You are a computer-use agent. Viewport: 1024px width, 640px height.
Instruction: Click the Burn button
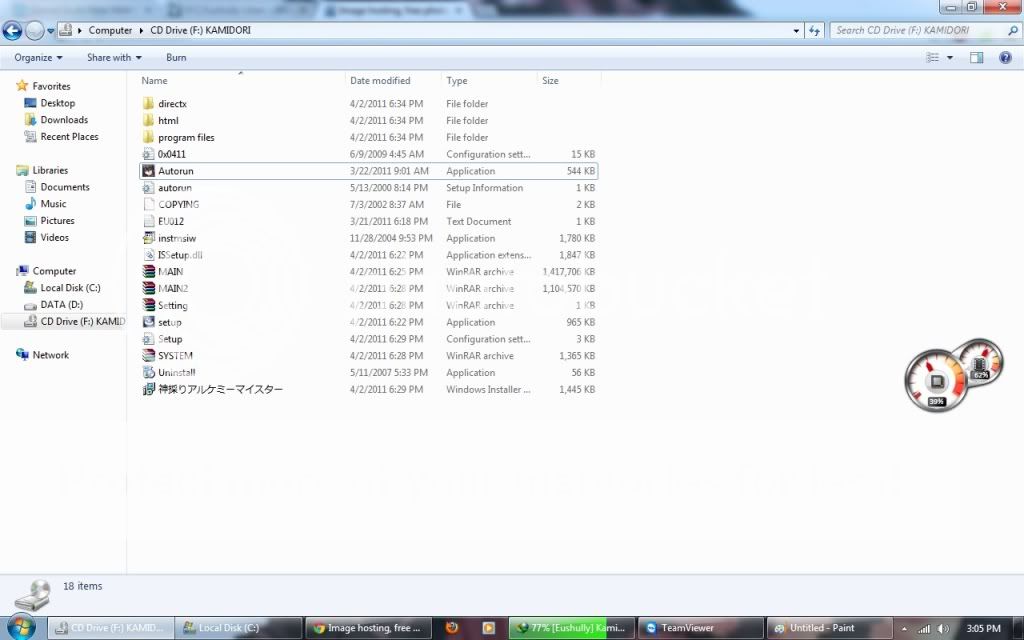coord(176,58)
